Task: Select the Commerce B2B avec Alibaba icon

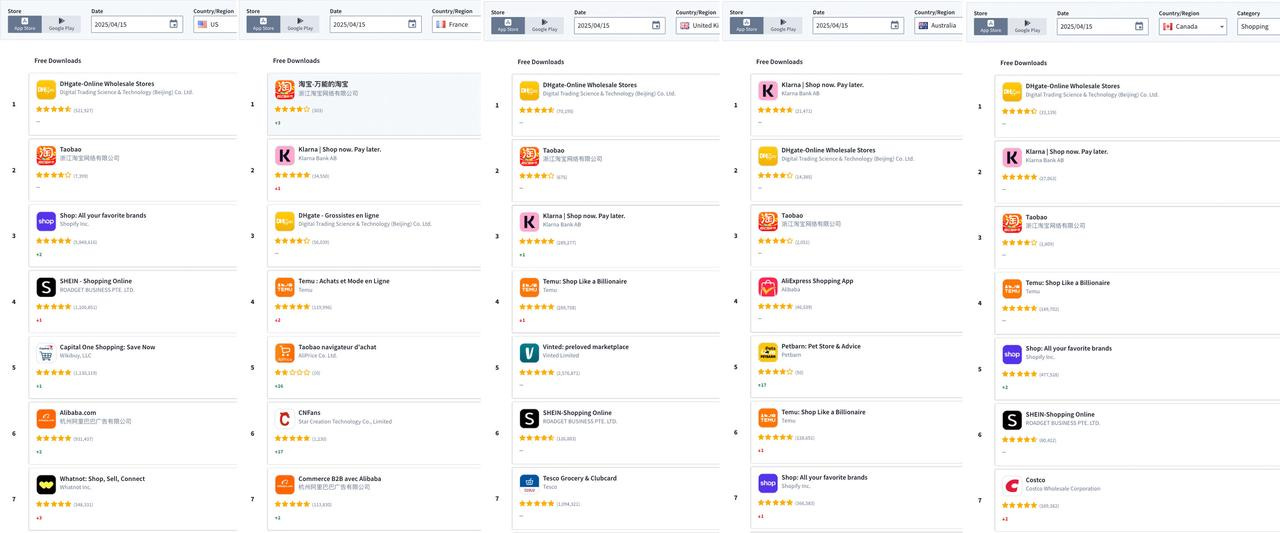Action: [285, 484]
